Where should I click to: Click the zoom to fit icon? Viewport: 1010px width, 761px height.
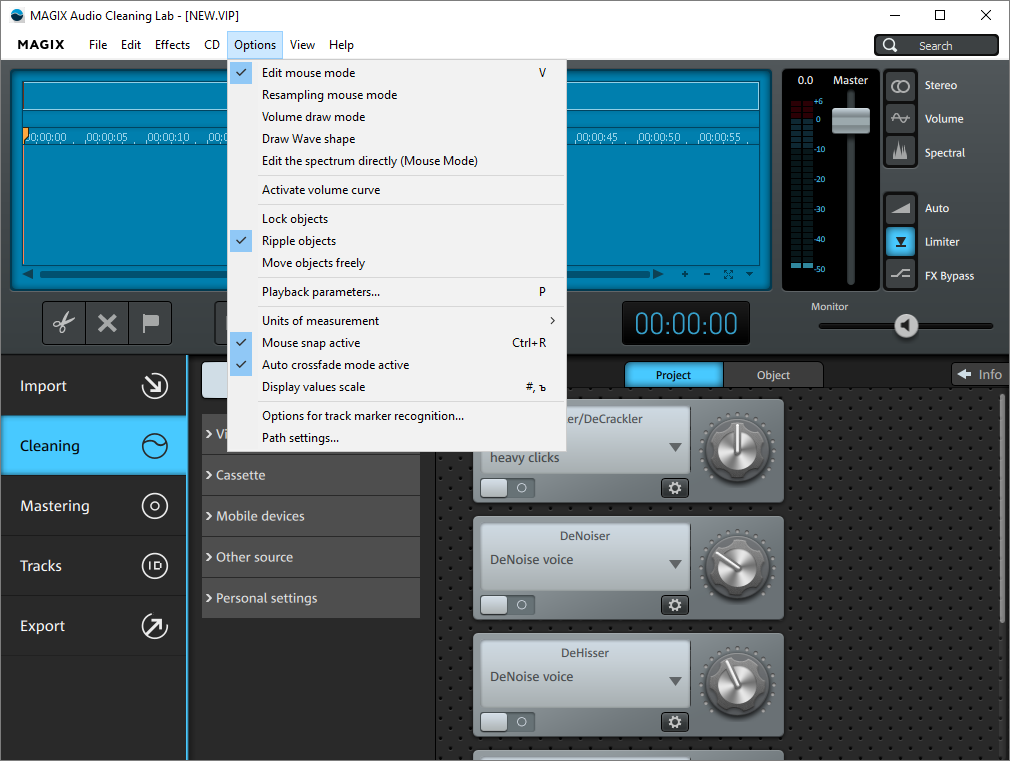coord(729,274)
